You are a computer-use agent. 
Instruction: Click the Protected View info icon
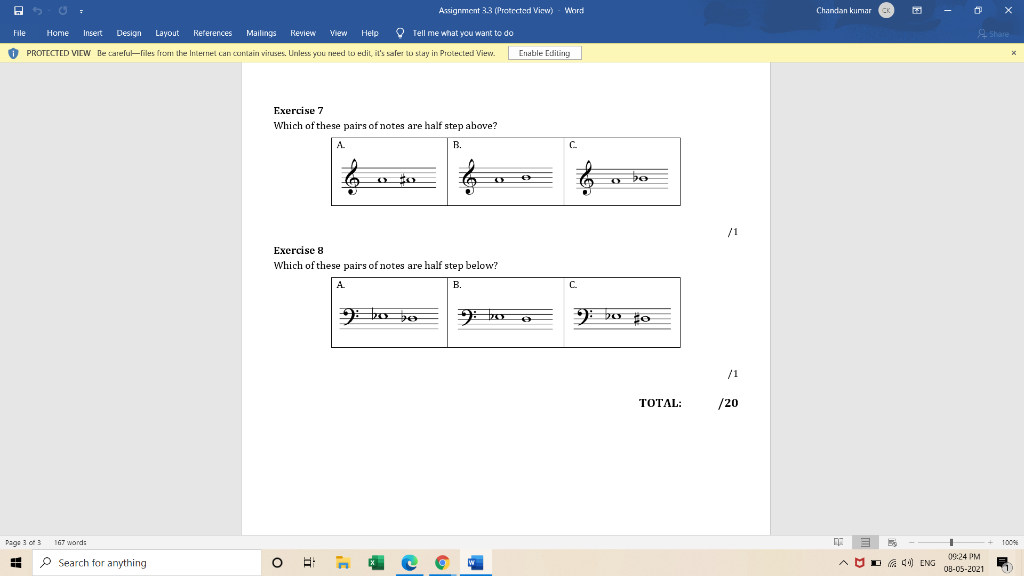13,53
